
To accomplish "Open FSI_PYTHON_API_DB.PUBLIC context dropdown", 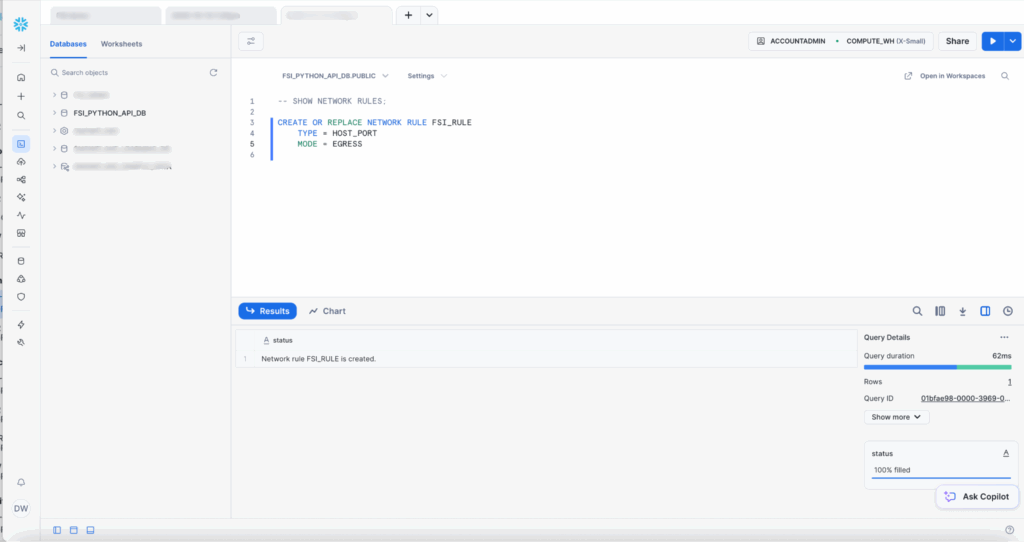I will click(335, 76).
